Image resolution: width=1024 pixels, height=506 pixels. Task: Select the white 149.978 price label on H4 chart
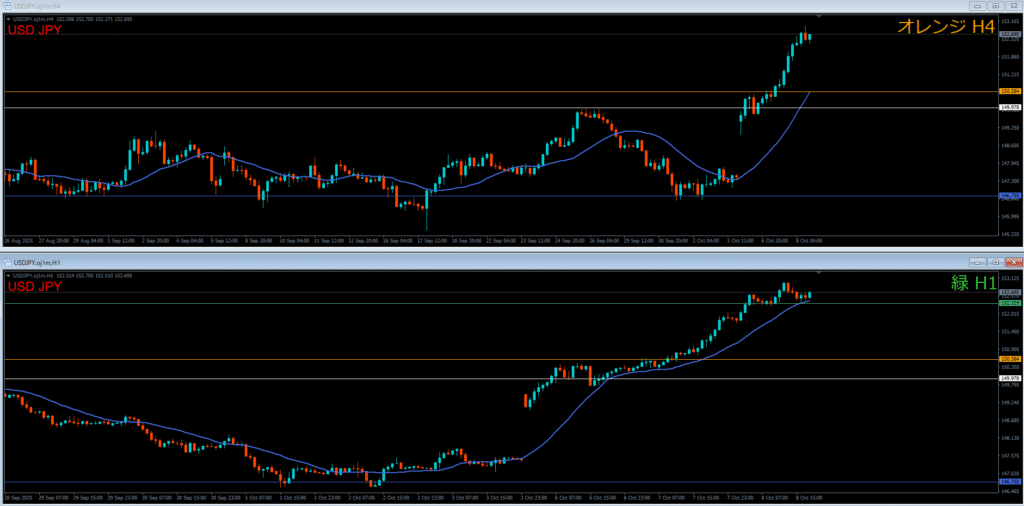1010,107
